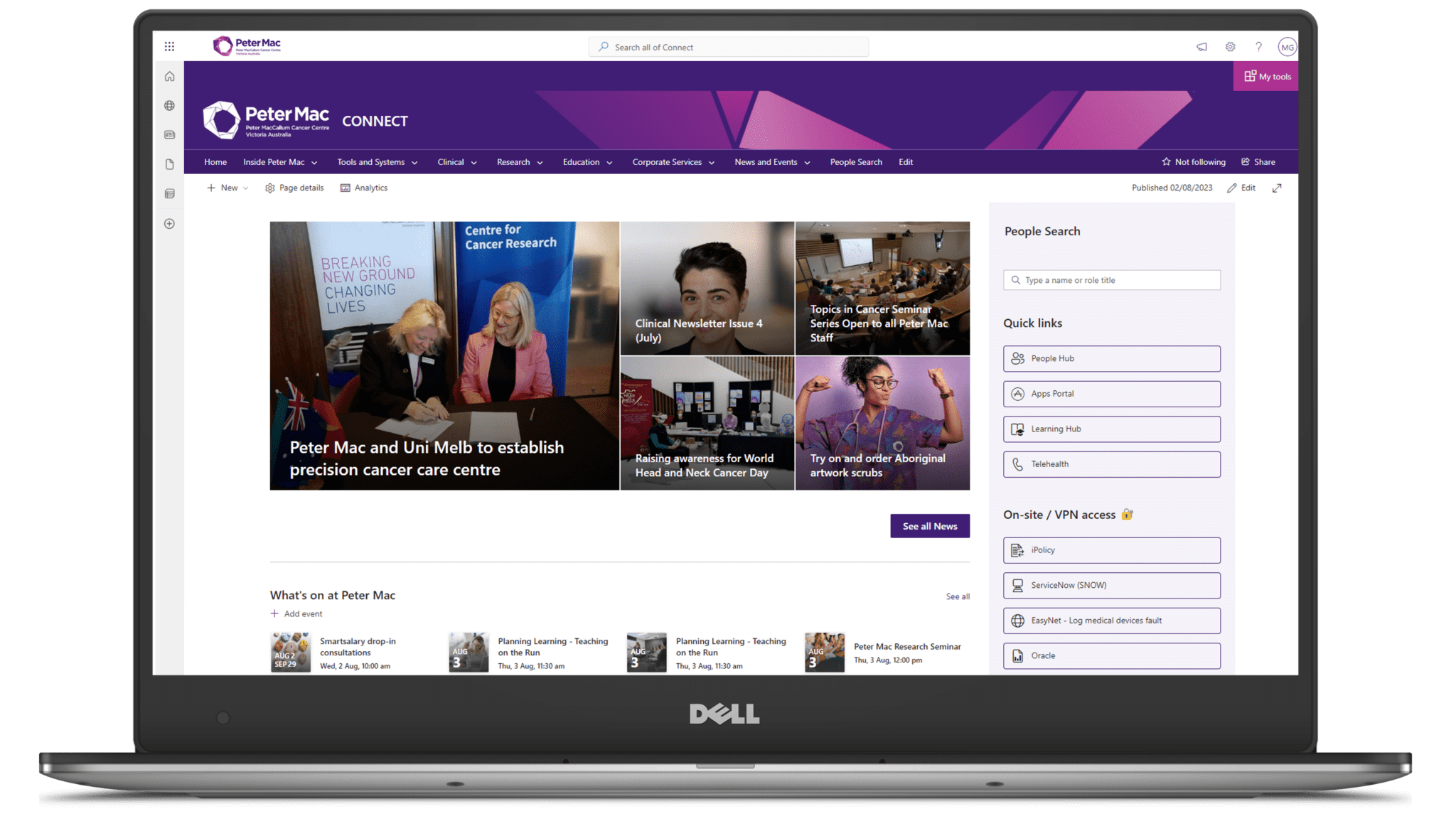Click the globe icon in left rail
1456x826 pixels.
point(169,106)
